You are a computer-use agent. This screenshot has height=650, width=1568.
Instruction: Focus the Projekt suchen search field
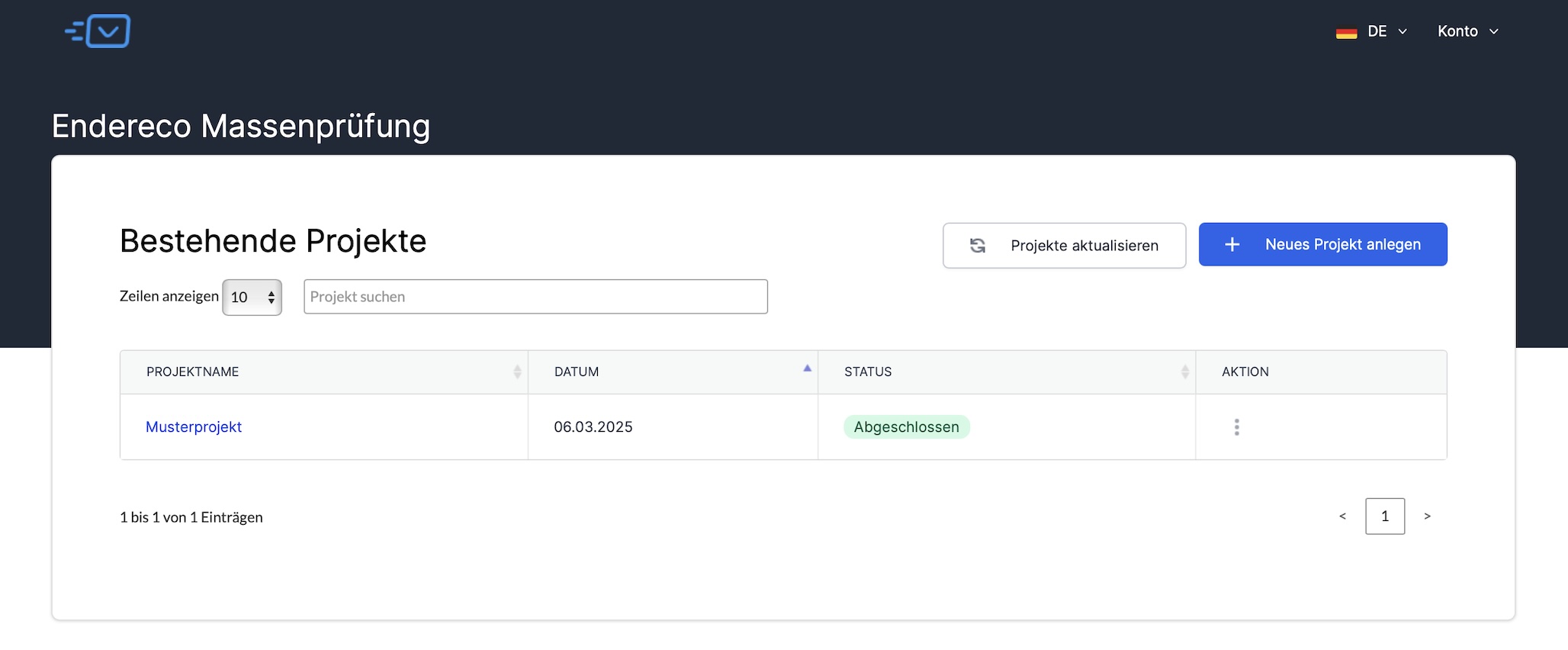tap(535, 297)
